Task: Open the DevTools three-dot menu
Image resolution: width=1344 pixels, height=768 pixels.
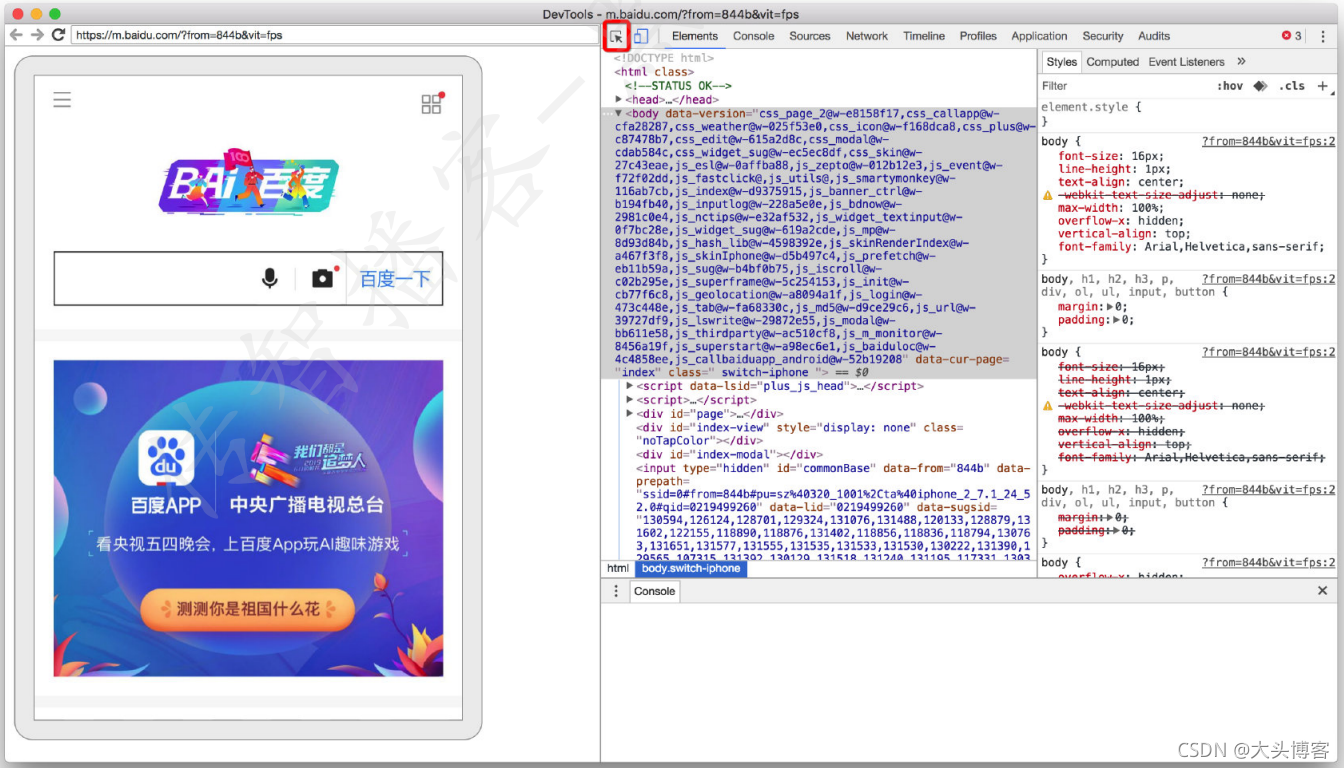Action: pos(1322,36)
